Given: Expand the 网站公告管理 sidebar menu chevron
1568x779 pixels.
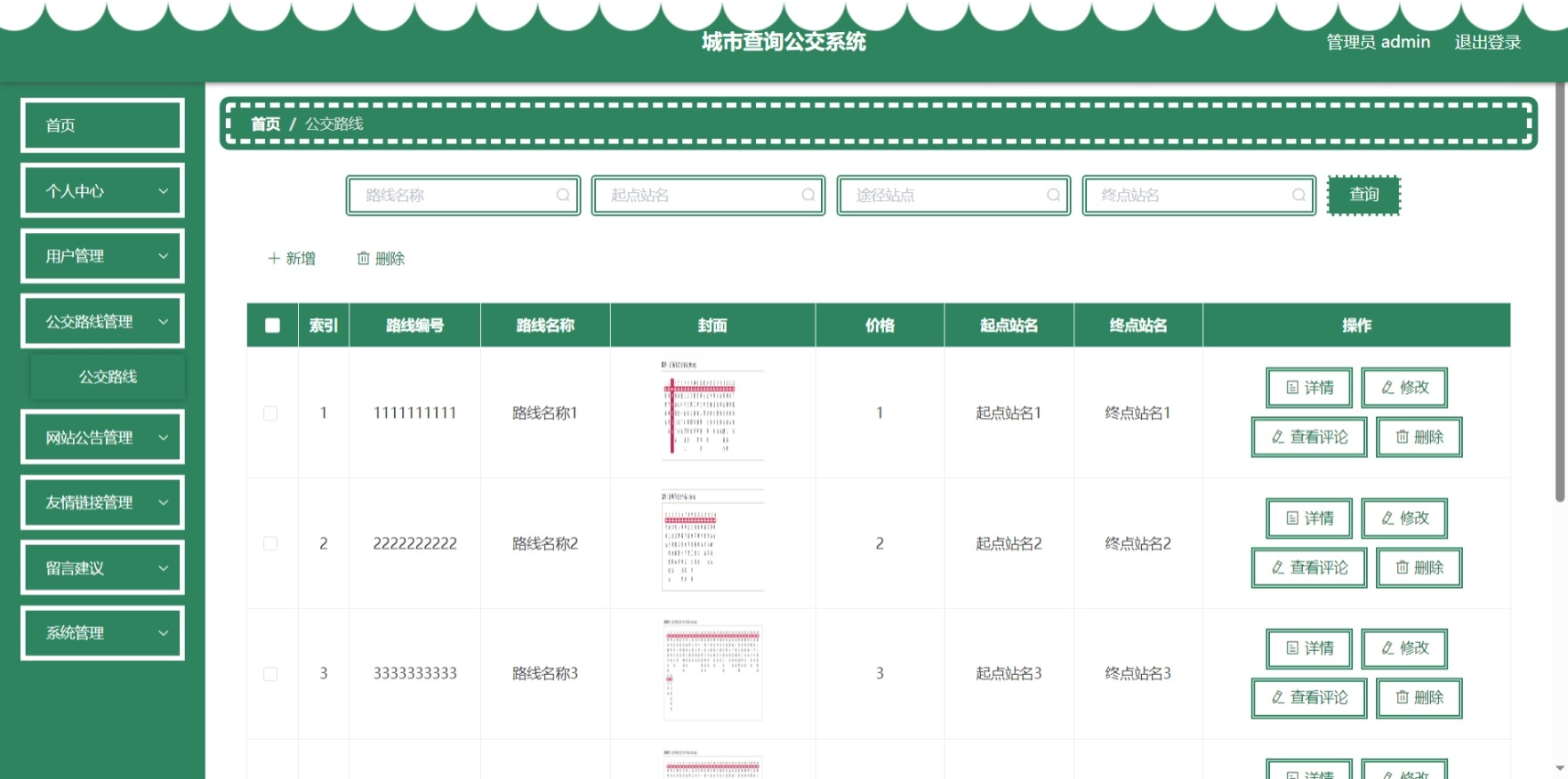Looking at the screenshot, I should (x=163, y=438).
